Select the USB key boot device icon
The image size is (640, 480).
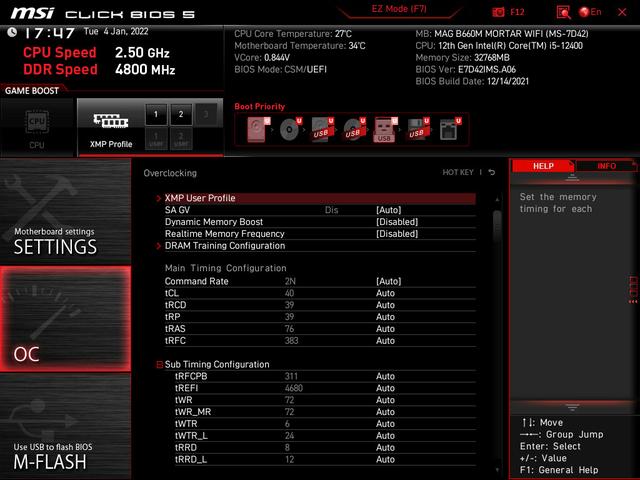[x=385, y=130]
